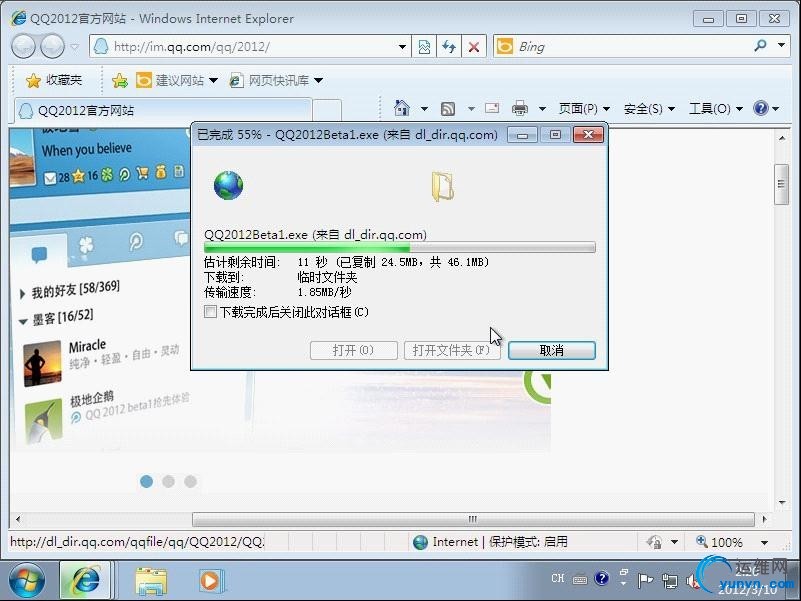Click the Internet protected mode status
The height and width of the screenshot is (601, 801).
(x=490, y=542)
